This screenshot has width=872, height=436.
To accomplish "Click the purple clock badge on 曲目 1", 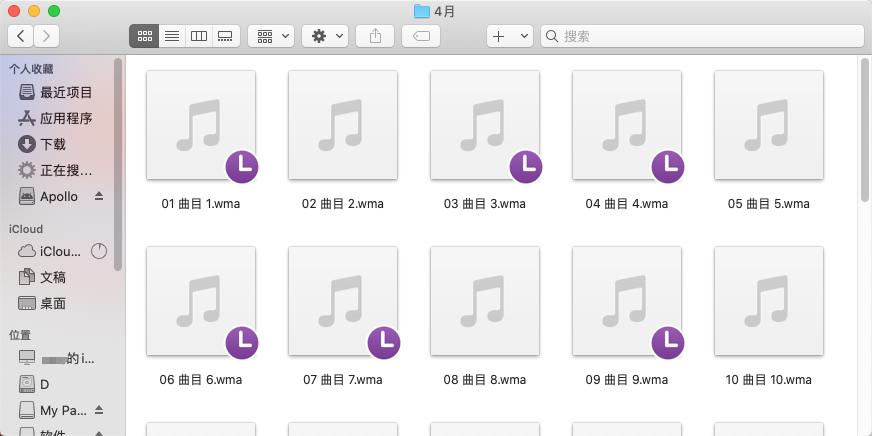I will coord(242,167).
